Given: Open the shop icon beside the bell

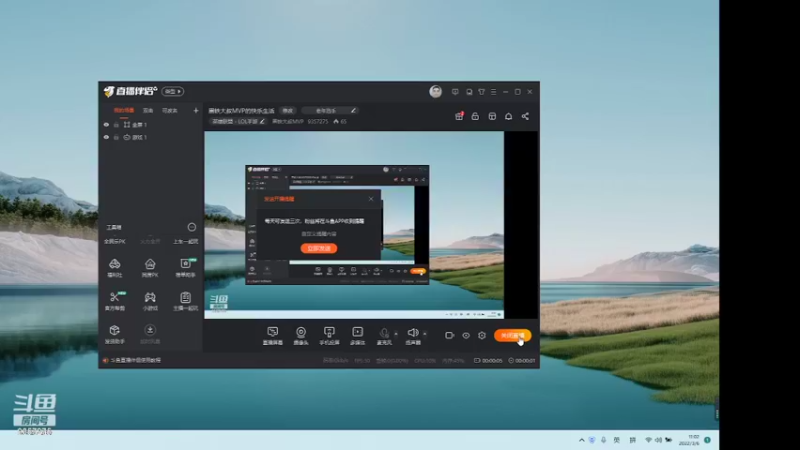Looking at the screenshot, I should [x=492, y=116].
